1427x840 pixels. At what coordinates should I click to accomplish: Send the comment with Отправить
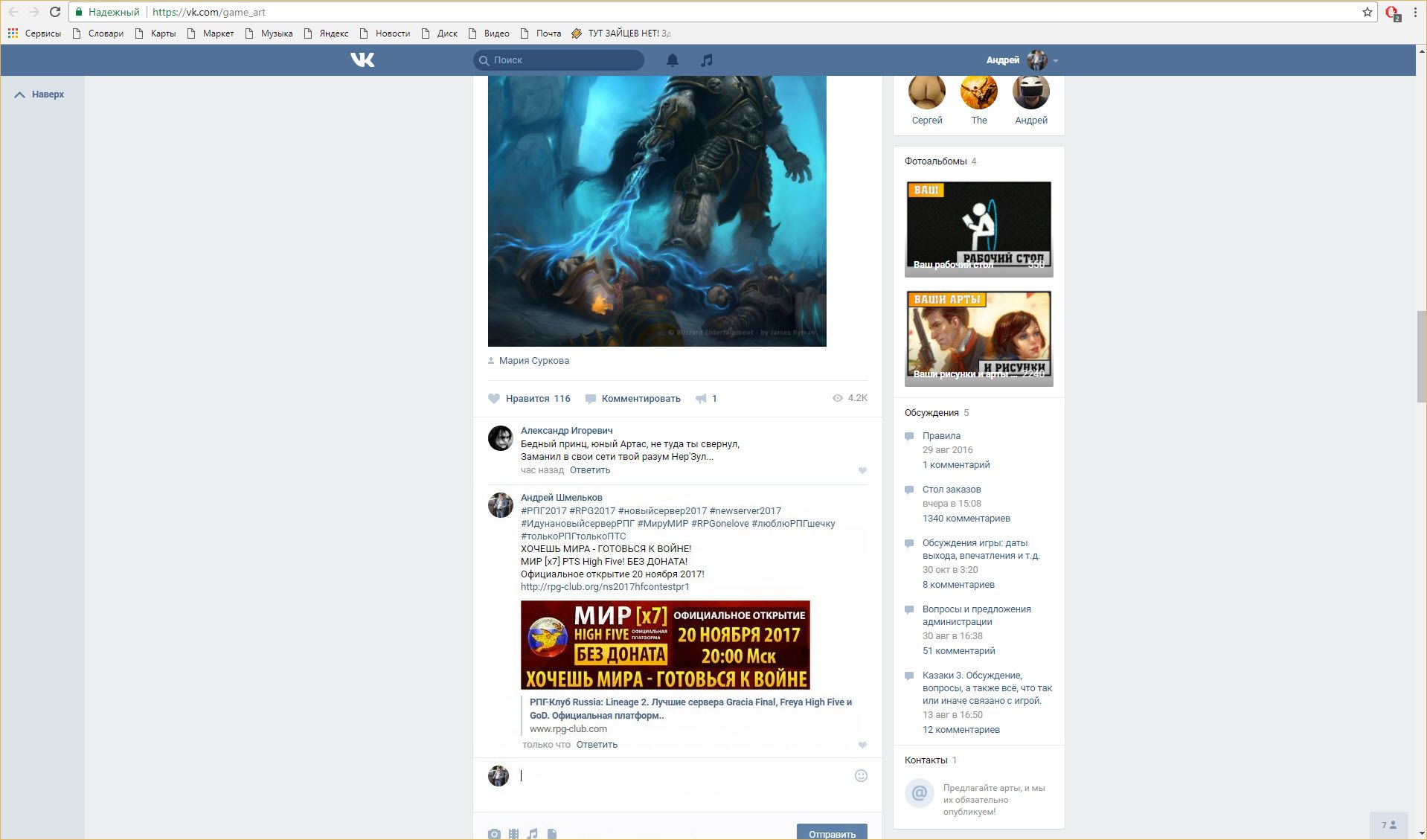pyautogui.click(x=832, y=833)
